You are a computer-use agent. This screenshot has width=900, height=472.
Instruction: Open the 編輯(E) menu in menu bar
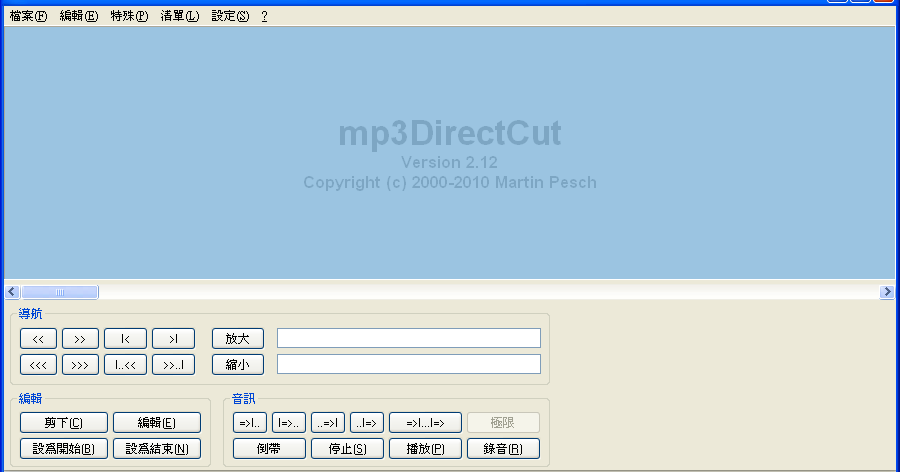tap(79, 16)
